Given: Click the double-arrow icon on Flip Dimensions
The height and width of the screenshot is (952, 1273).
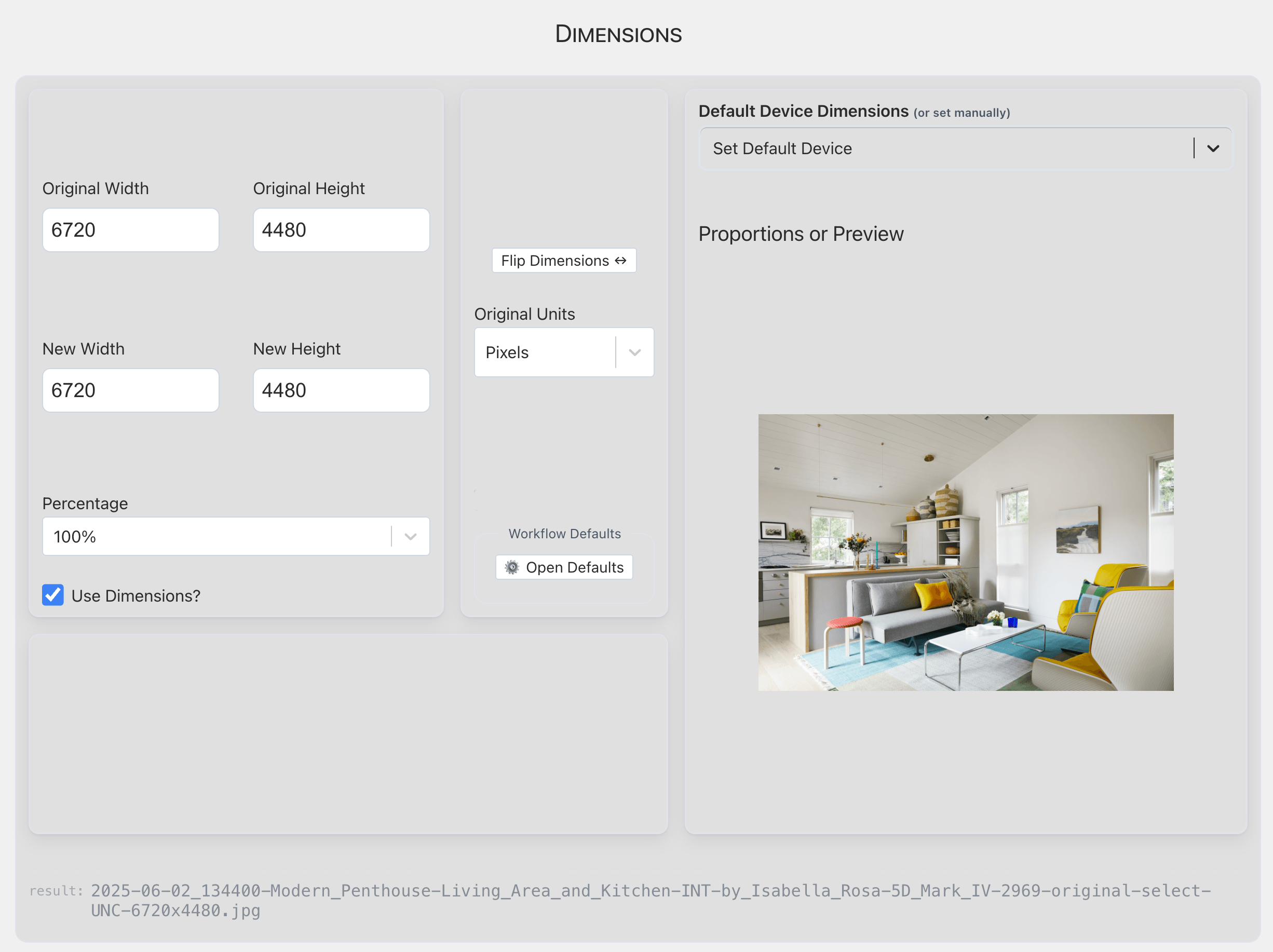Looking at the screenshot, I should (x=620, y=261).
